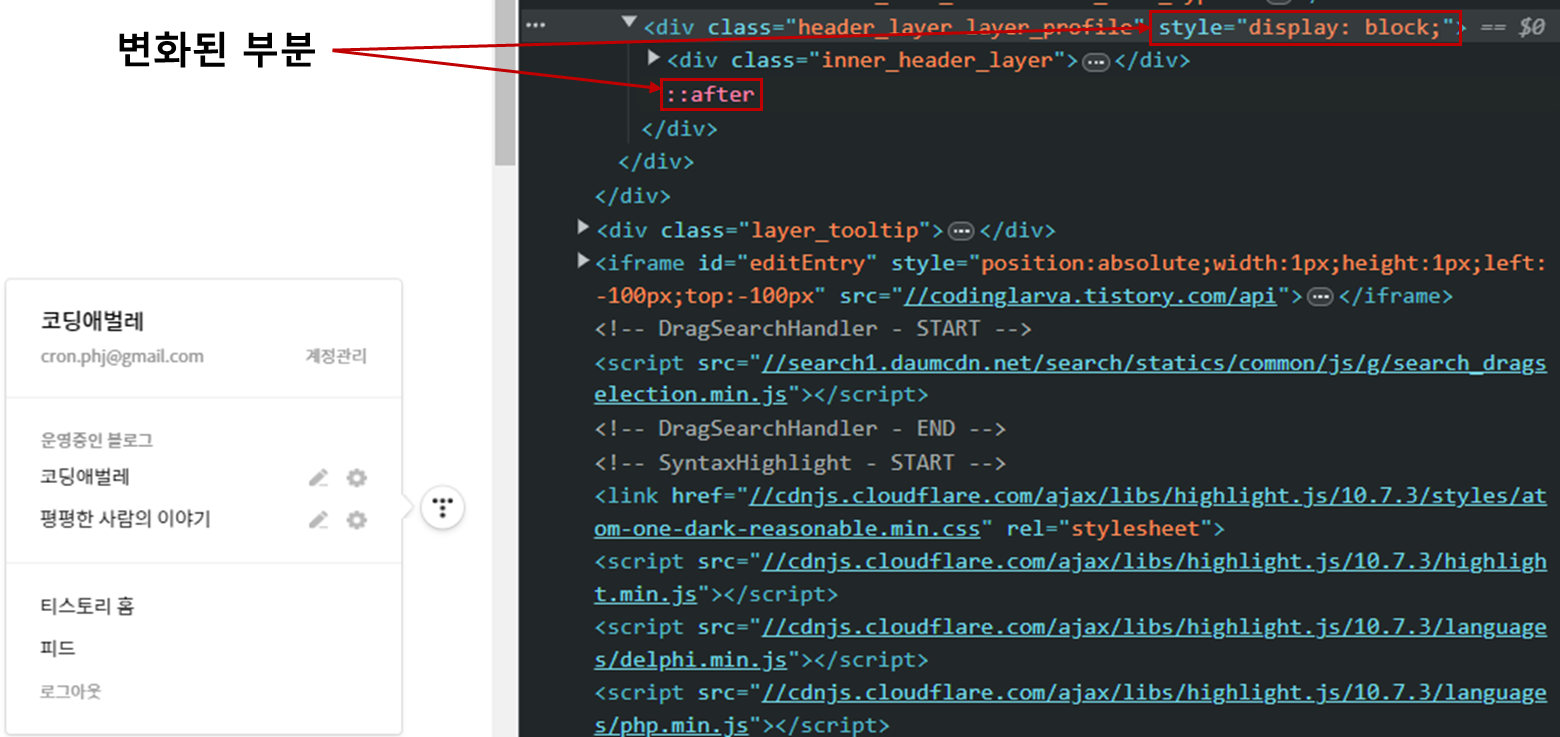Click the pencil icon beside 평평한 사람의 이야기
Image resolution: width=1560 pixels, height=737 pixels.
point(318,520)
